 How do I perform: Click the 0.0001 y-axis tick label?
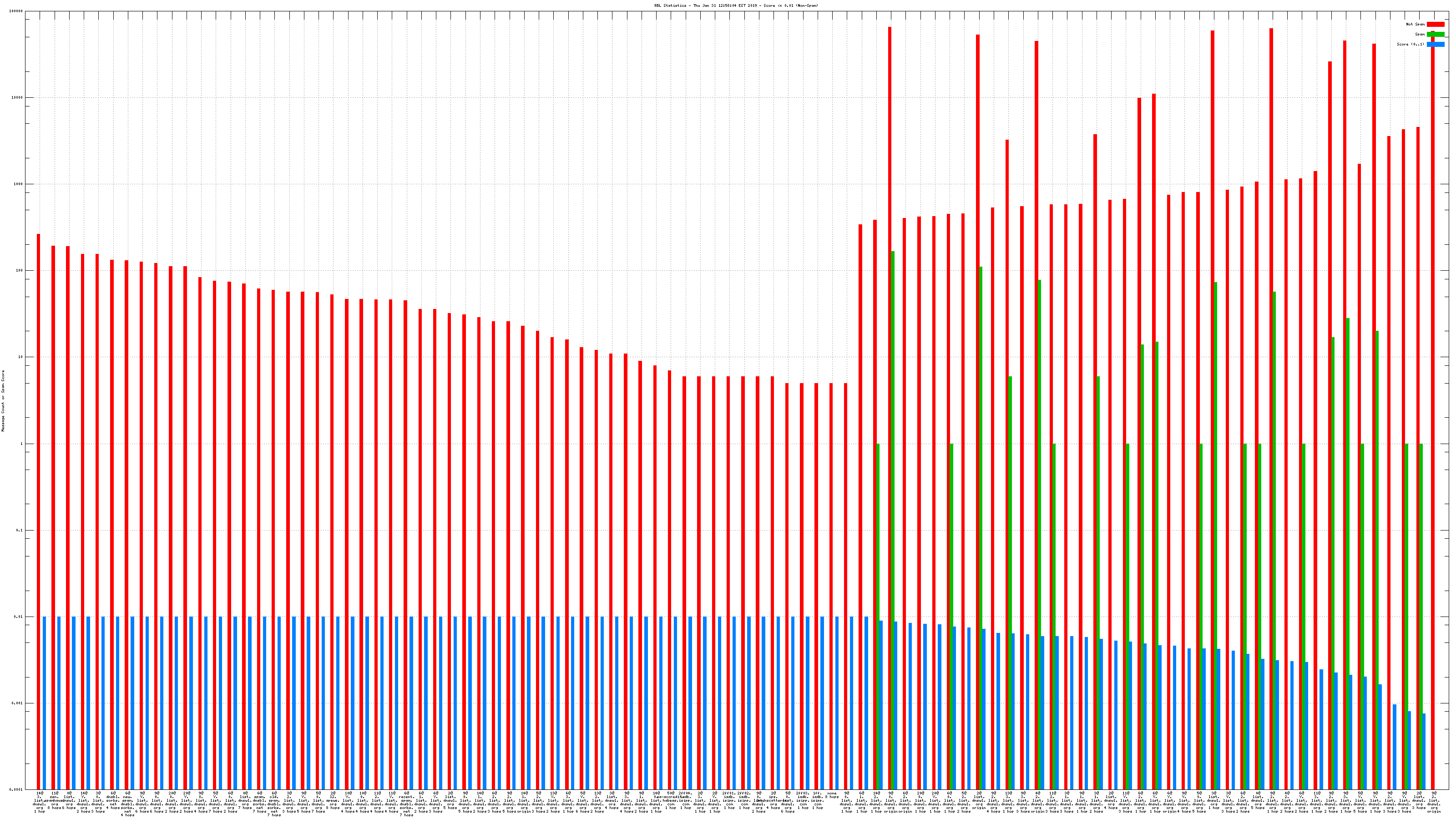(16, 789)
